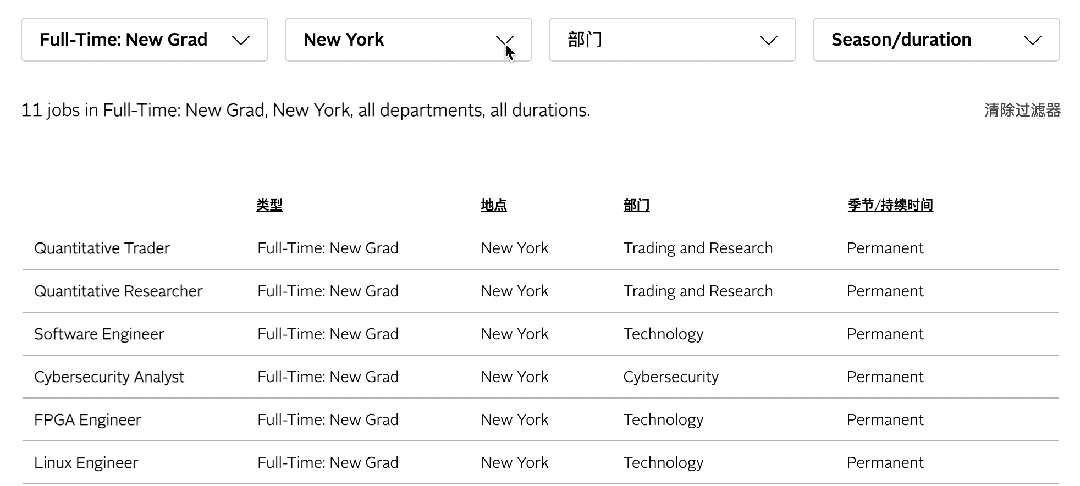1080x486 pixels.
Task: Sort table by 类型 column header
Action: tap(269, 205)
